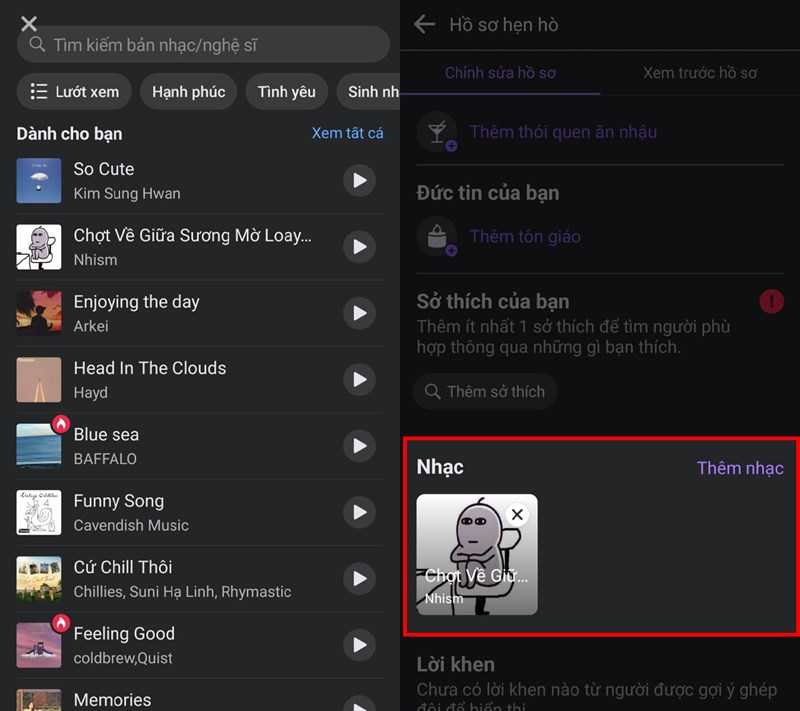Select song title Blue sea
This screenshot has width=800, height=711.
coord(106,435)
